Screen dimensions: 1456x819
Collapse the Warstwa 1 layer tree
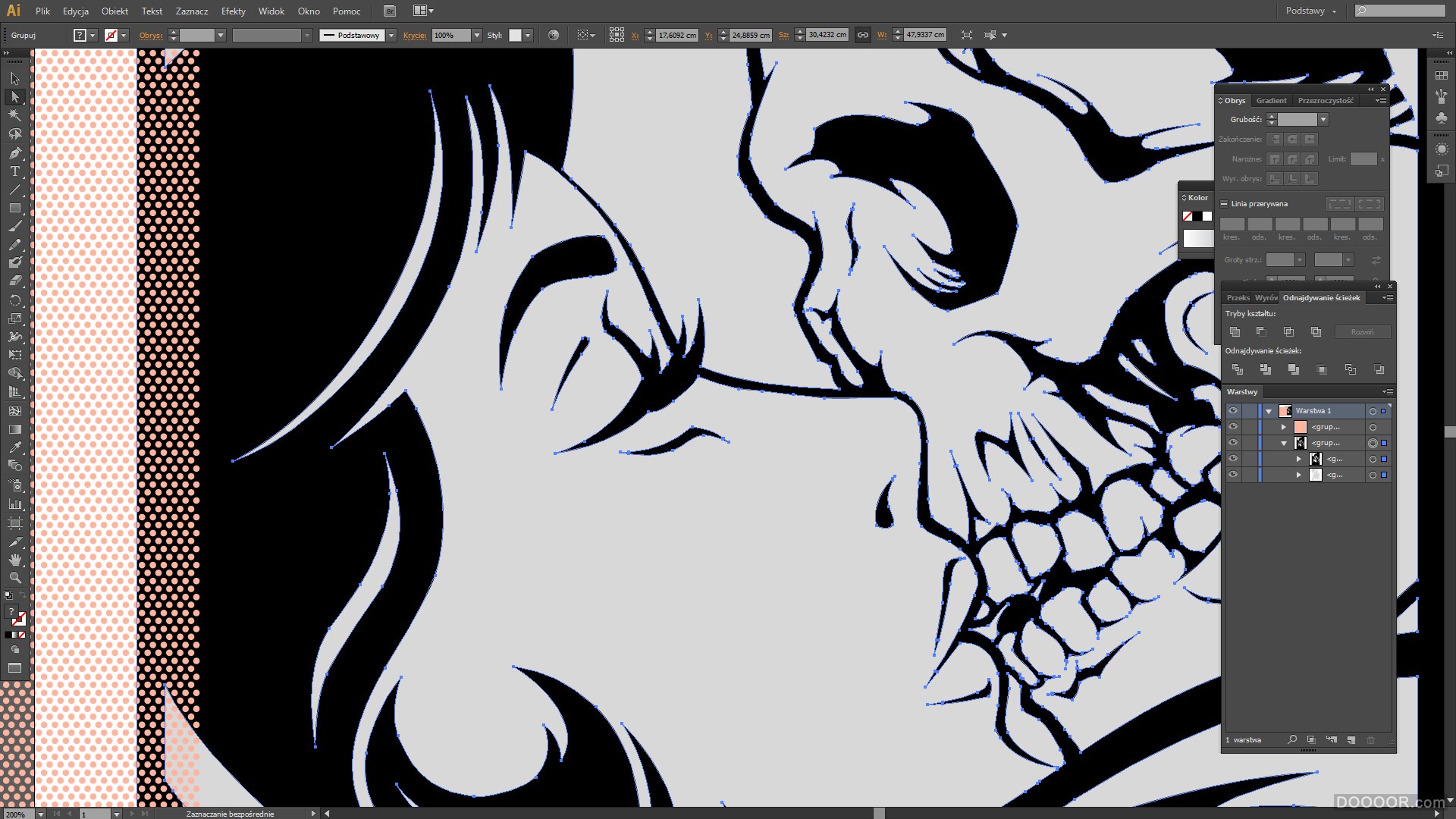tap(1269, 411)
